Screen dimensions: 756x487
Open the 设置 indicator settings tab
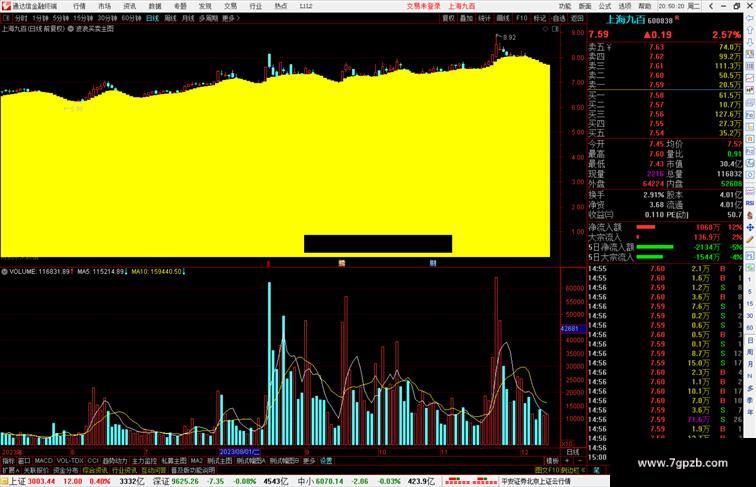[x=326, y=460]
